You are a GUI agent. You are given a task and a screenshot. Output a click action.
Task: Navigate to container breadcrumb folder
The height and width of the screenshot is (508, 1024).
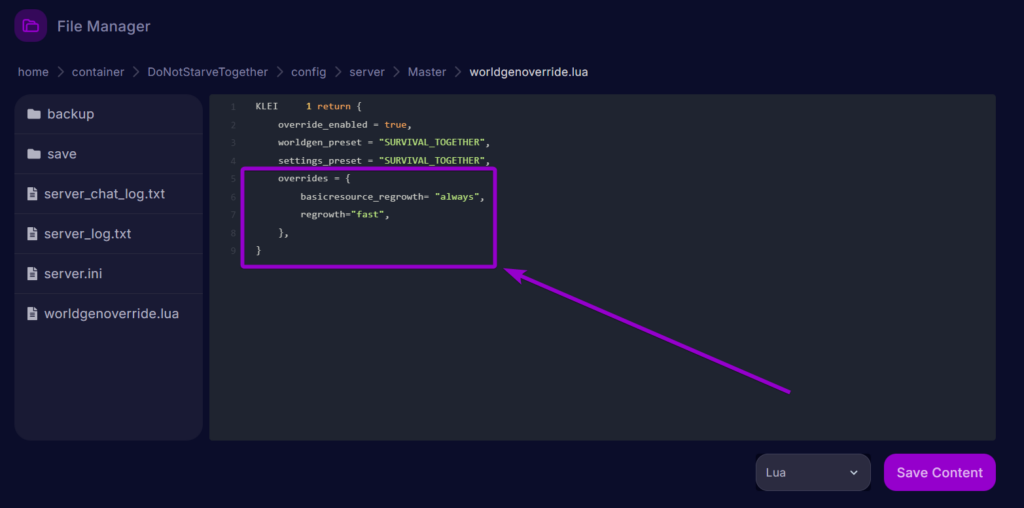tap(97, 72)
